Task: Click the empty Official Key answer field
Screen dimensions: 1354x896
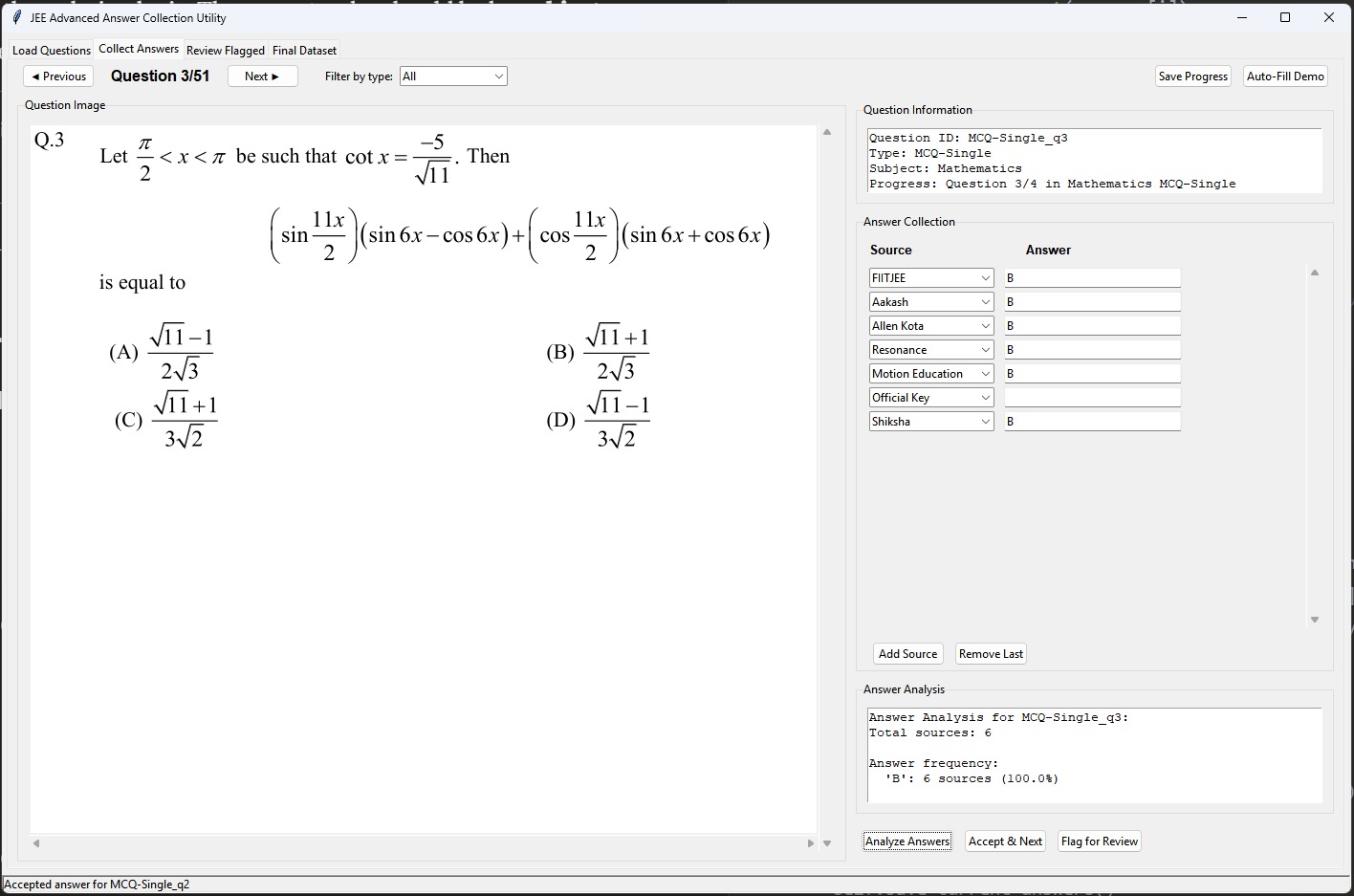Action: point(1092,398)
